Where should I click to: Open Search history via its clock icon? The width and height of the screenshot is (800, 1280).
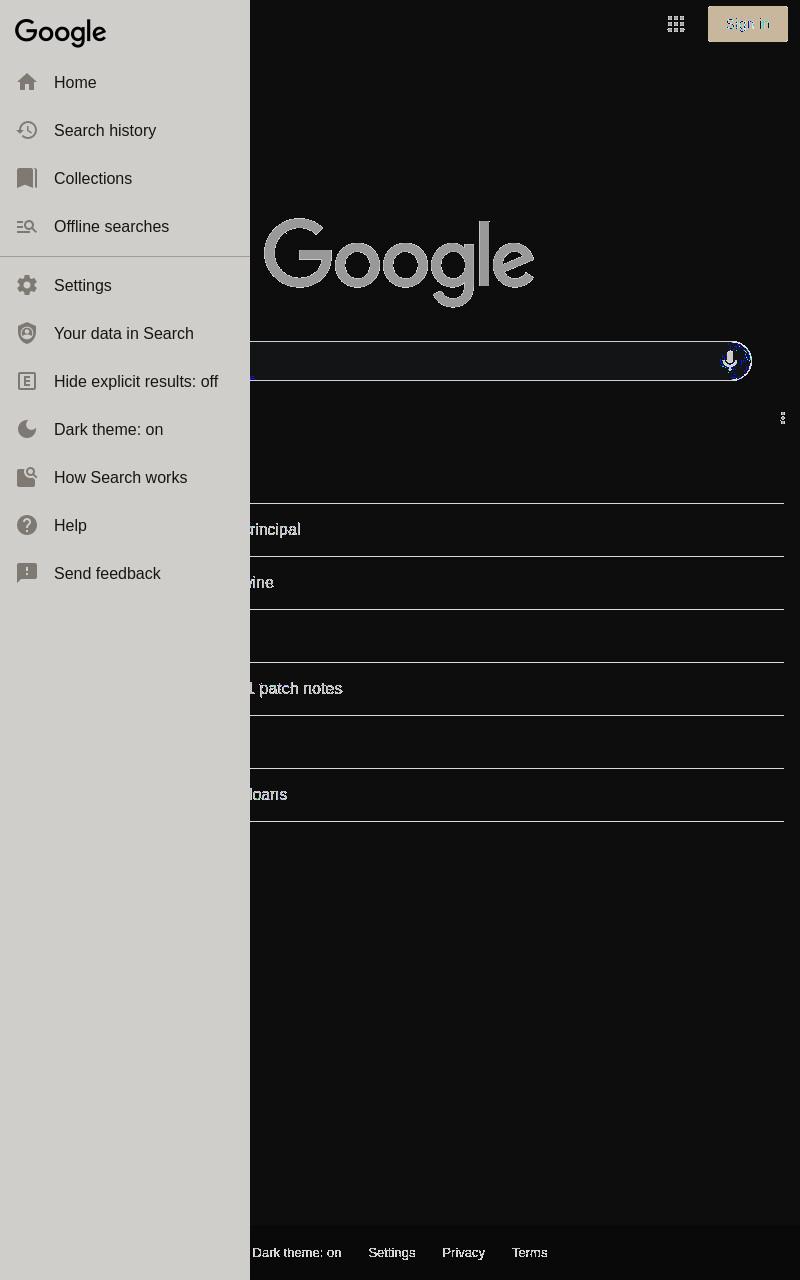tap(27, 130)
